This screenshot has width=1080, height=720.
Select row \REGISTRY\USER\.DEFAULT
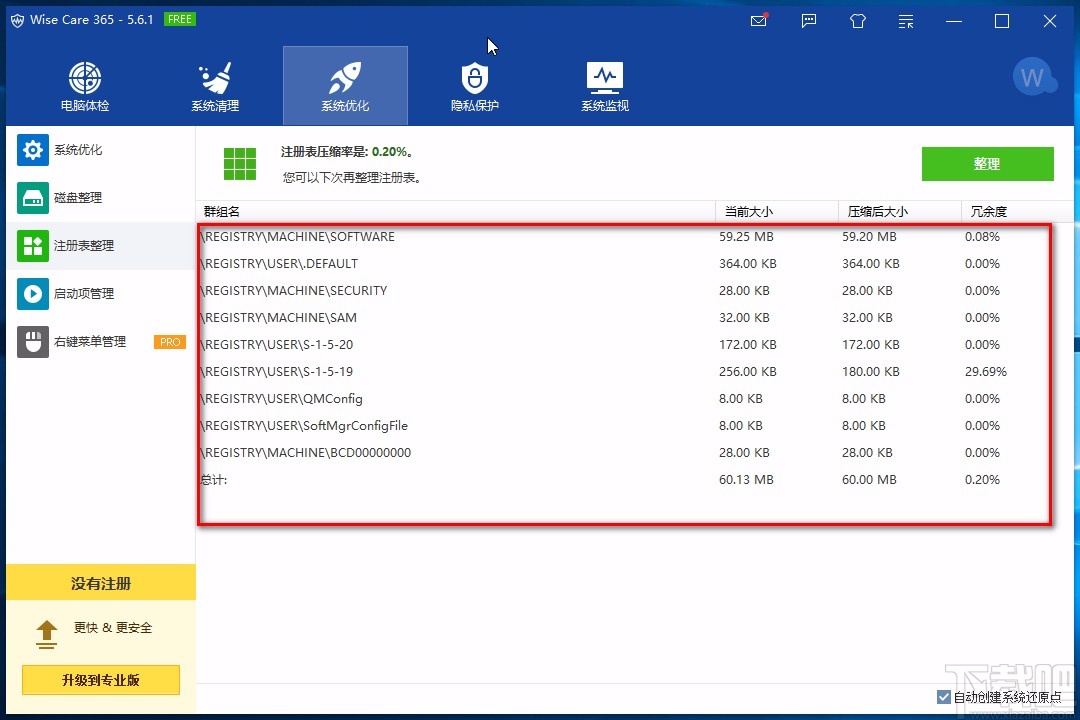pyautogui.click(x=625, y=263)
